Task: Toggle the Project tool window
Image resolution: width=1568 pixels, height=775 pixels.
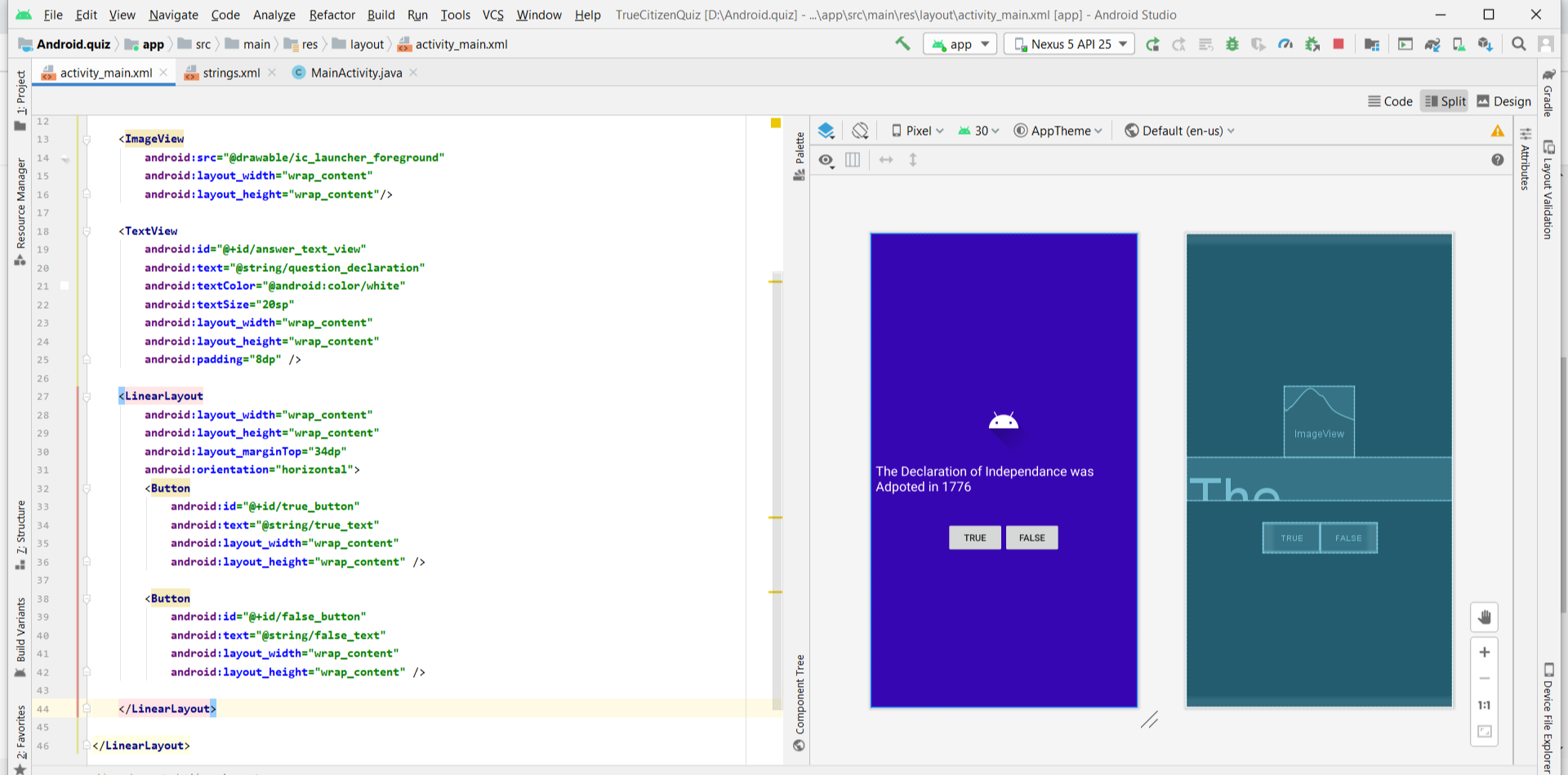Action: [20, 100]
